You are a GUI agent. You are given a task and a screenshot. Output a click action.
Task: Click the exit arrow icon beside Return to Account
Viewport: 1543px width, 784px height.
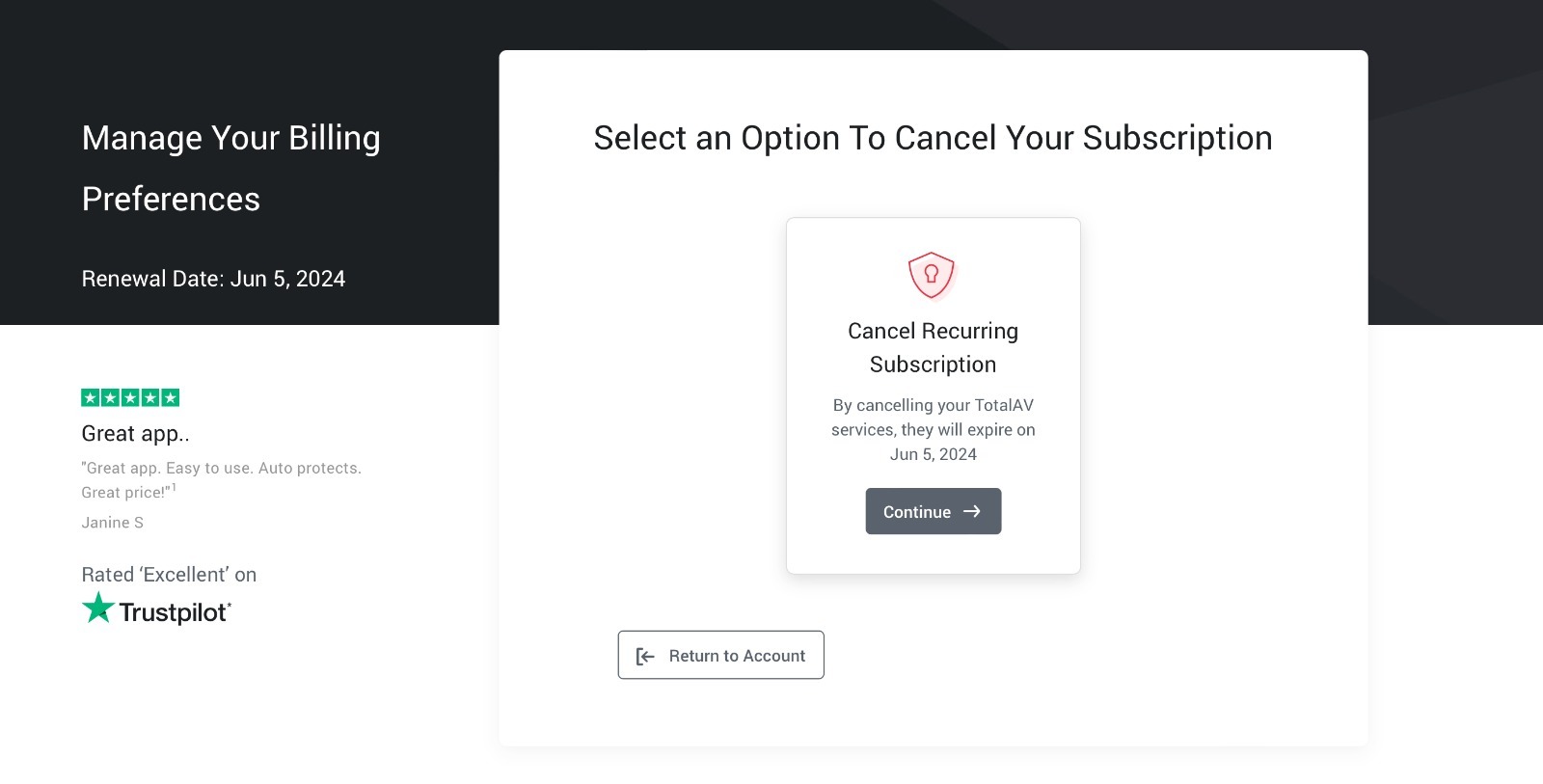[x=645, y=656]
